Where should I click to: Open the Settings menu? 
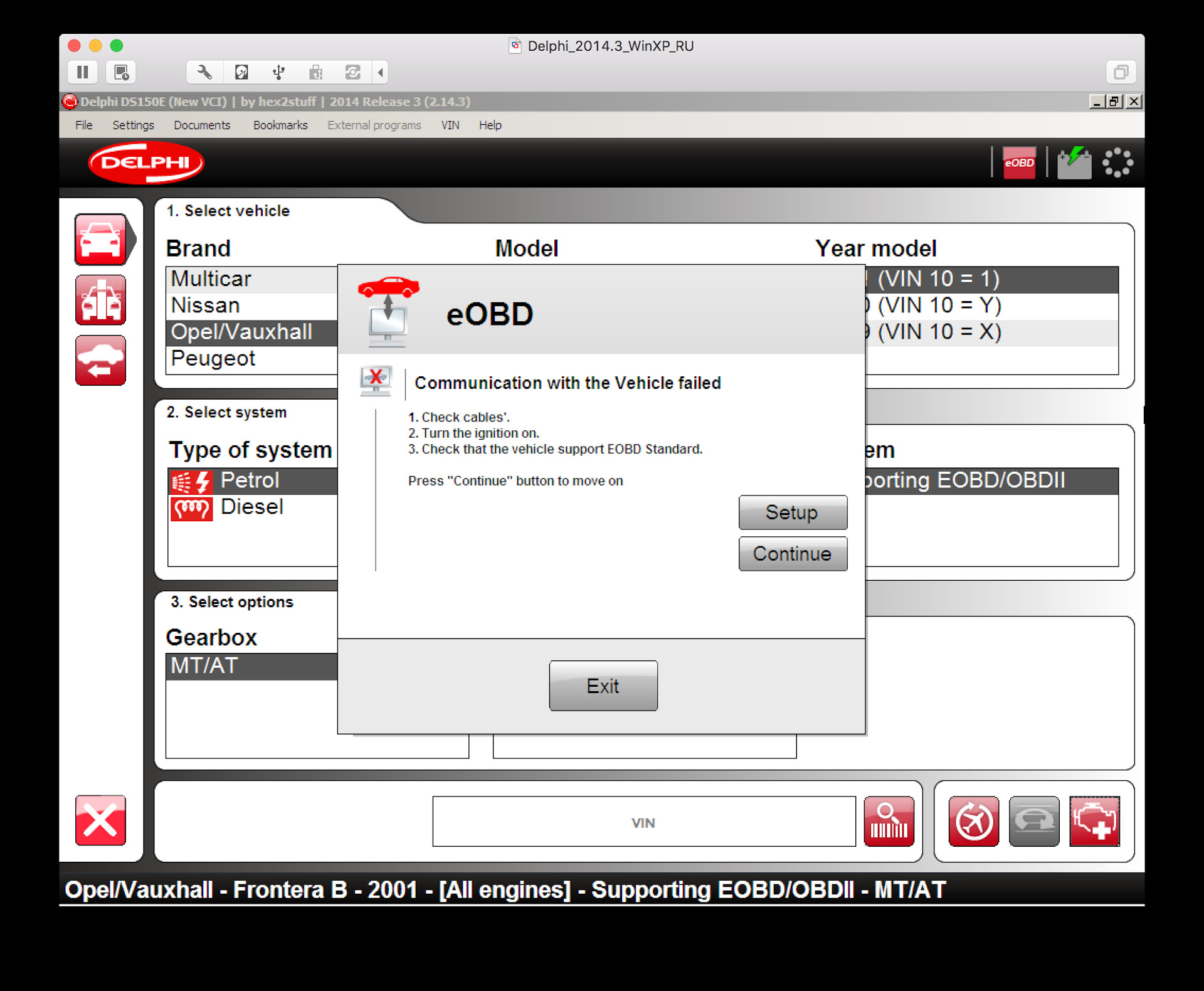pyautogui.click(x=133, y=125)
